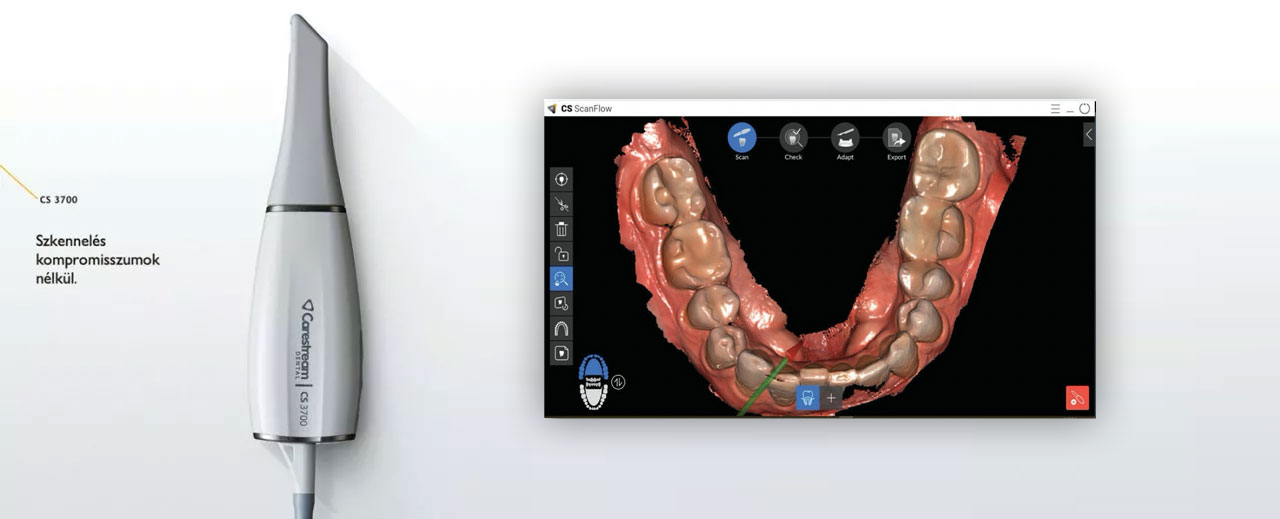Click the bottom document icon in left toolbar
1280x519 pixels.
562,353
